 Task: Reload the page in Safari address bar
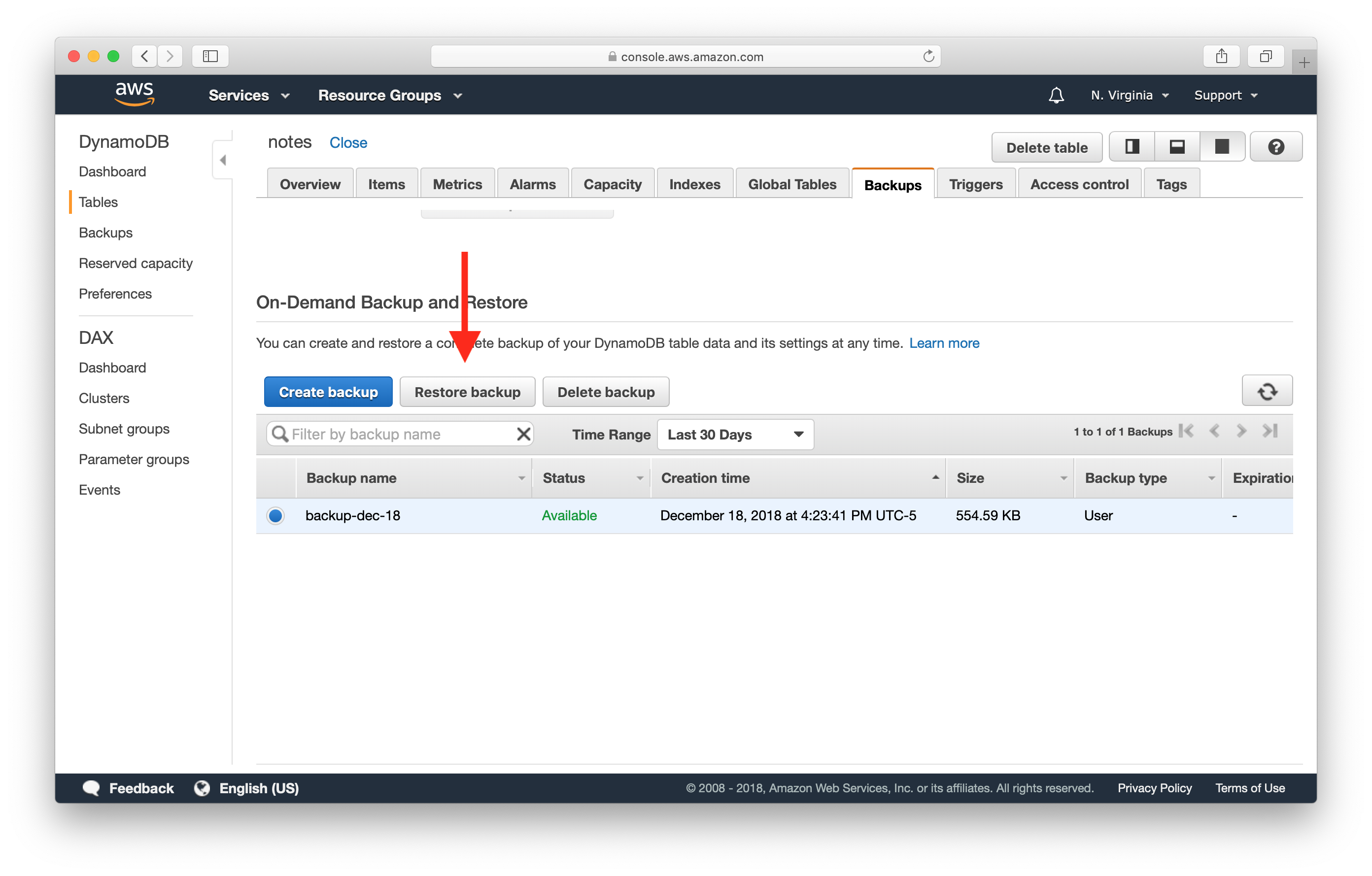(x=928, y=56)
